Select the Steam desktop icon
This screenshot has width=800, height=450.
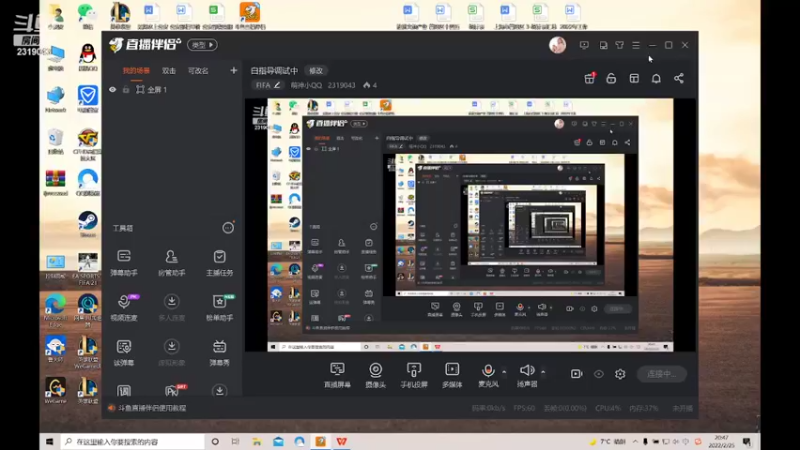click(x=88, y=224)
